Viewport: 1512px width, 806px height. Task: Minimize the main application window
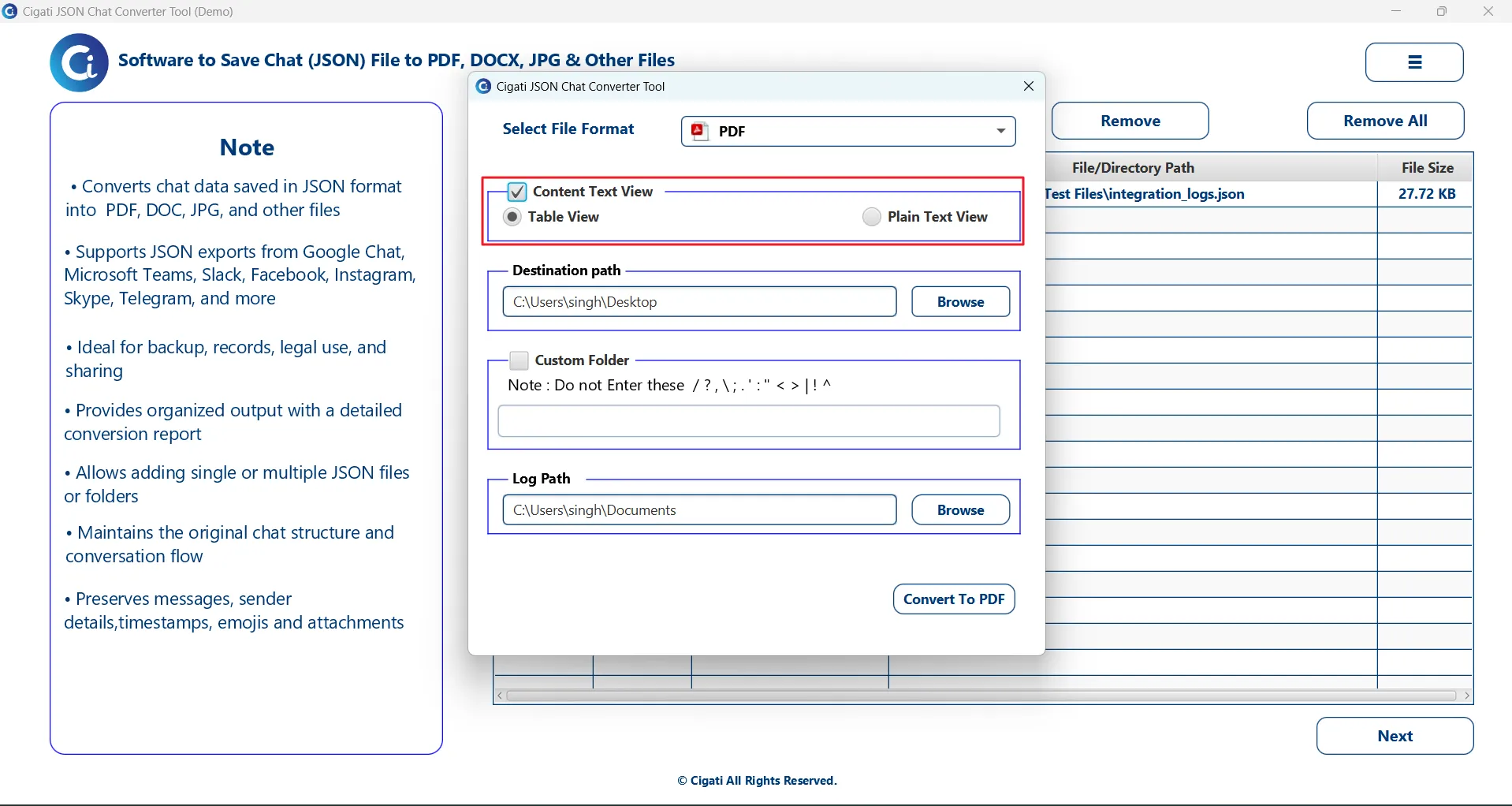click(1396, 11)
